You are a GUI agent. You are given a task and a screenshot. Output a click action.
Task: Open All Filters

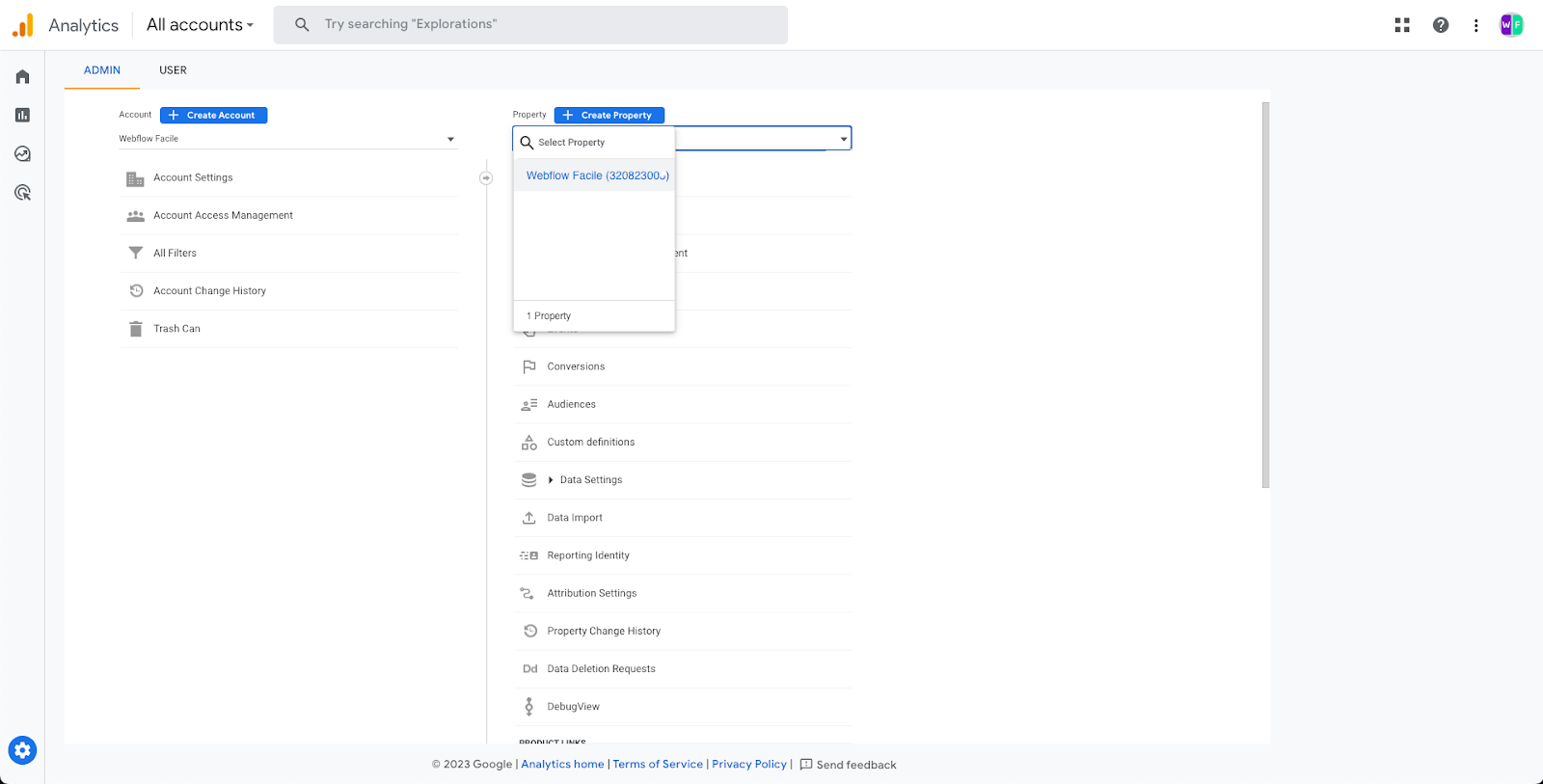(175, 253)
